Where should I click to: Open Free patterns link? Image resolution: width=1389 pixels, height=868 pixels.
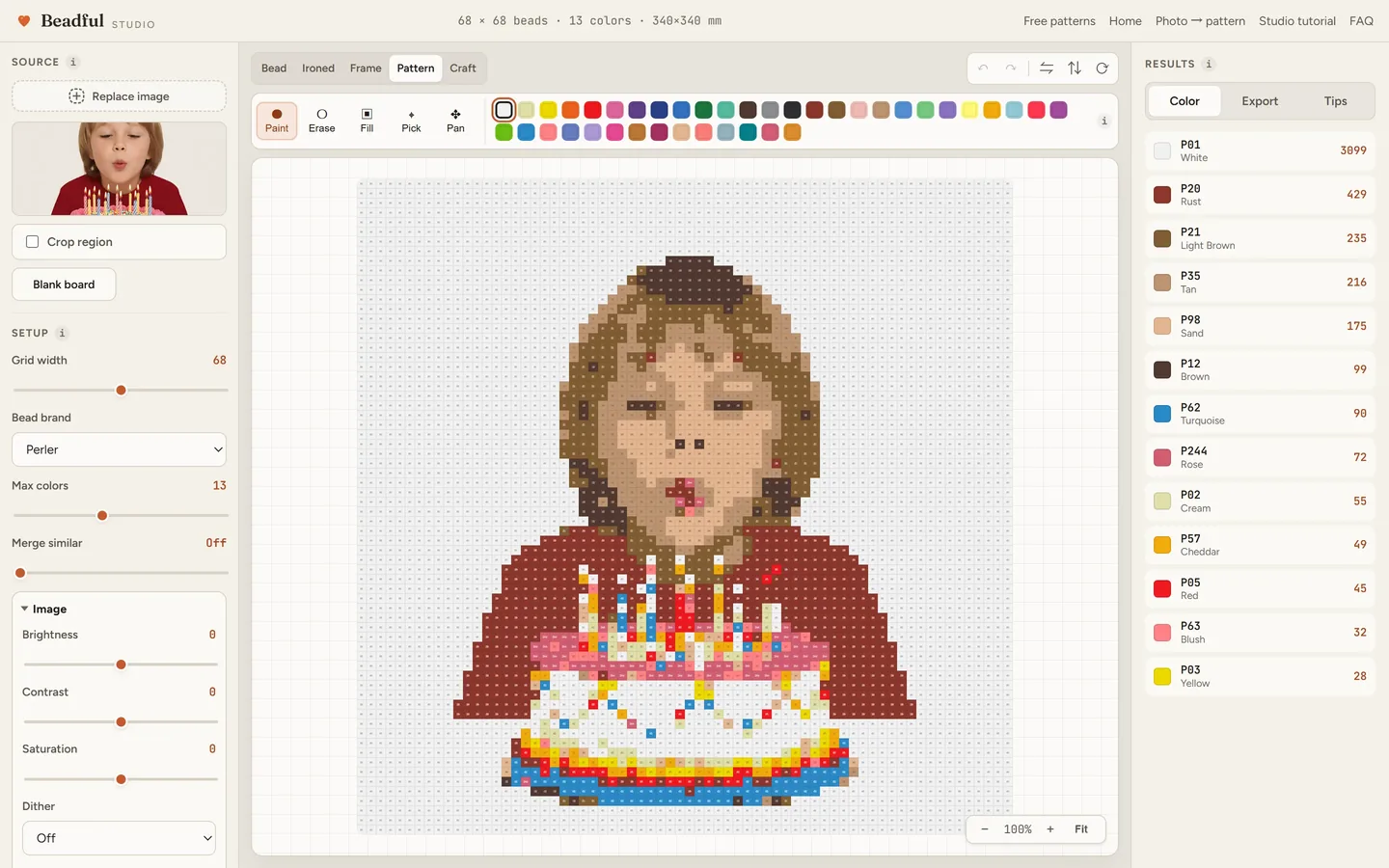tap(1059, 21)
